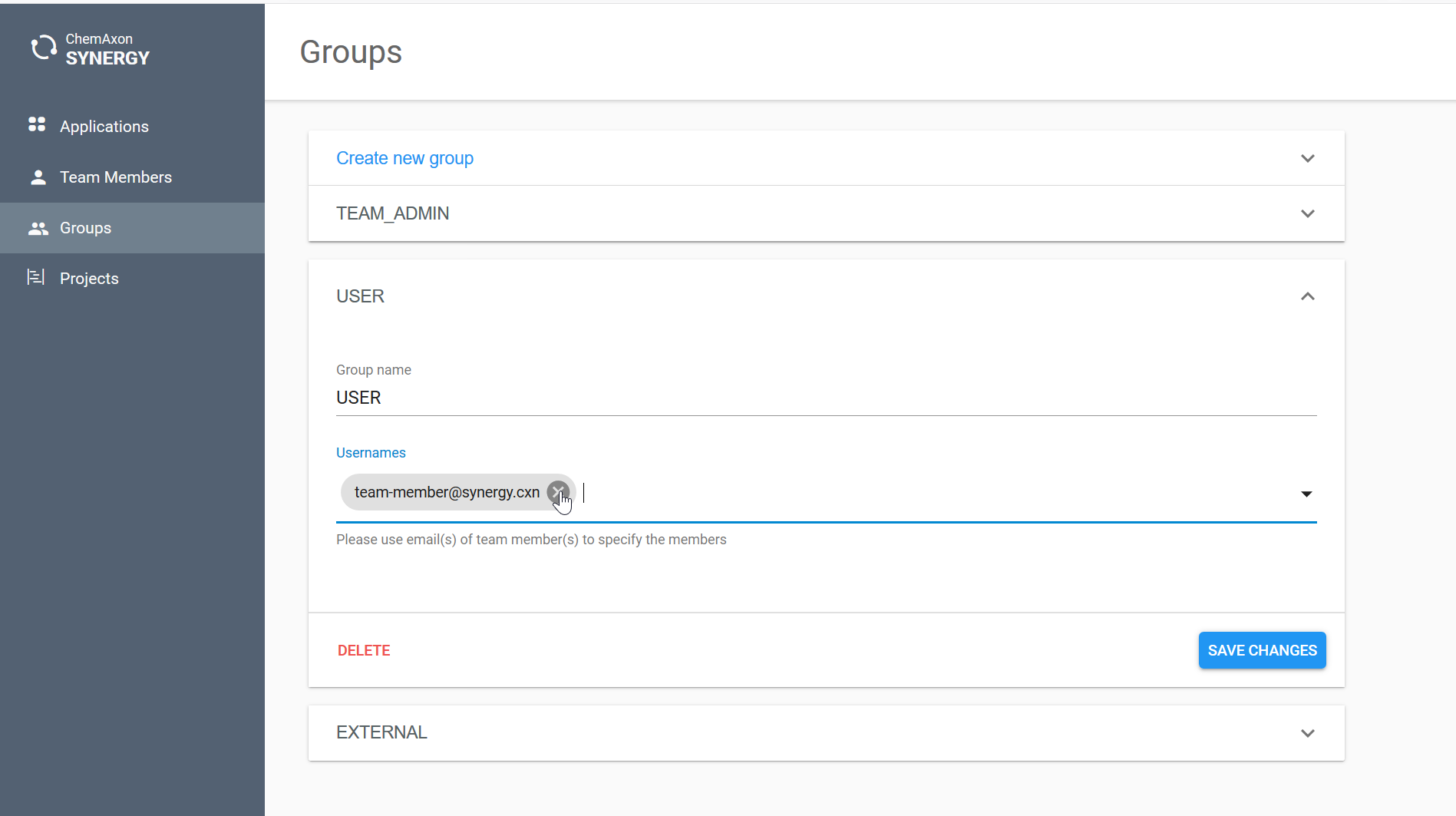Remove team-member@synergy.cxn chip with X icon
Viewport: 1456px width, 816px height.
click(558, 492)
